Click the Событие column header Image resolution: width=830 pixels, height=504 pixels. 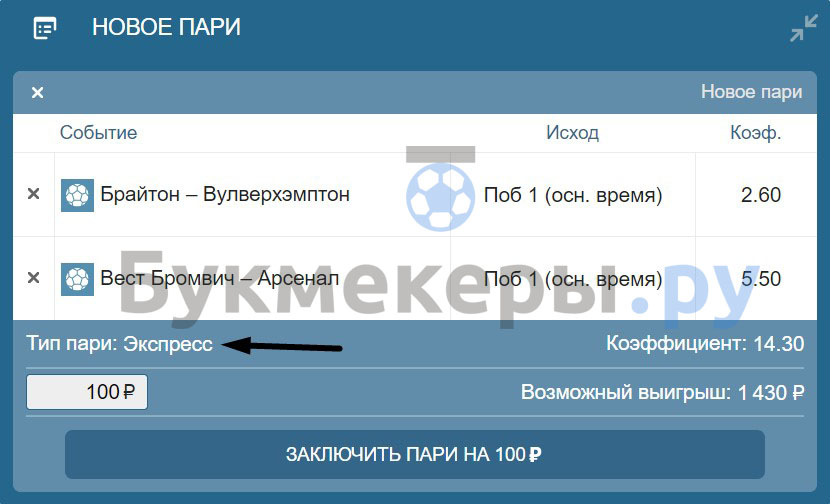point(98,132)
